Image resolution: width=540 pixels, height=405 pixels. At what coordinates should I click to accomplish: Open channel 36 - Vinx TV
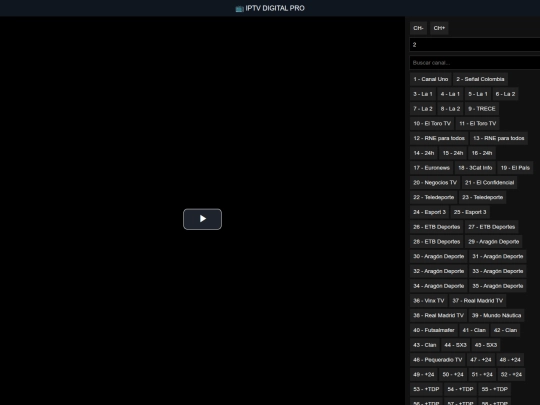(x=428, y=301)
